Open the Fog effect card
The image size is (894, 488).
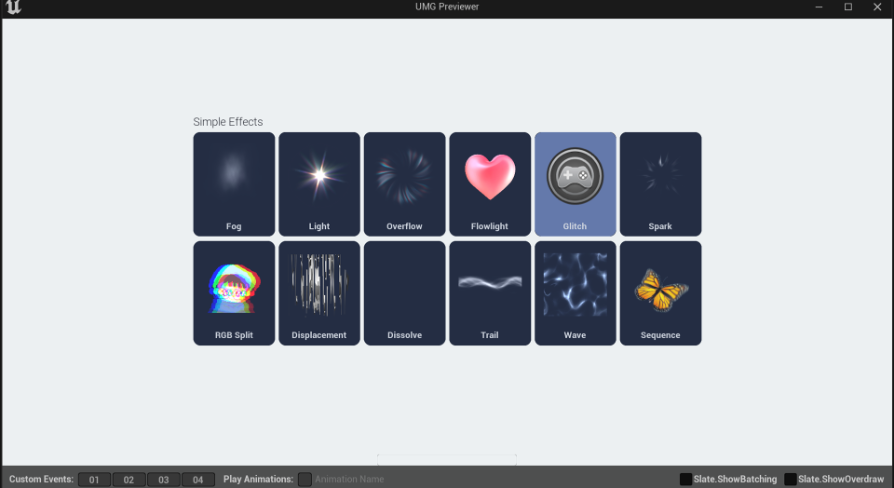(x=234, y=184)
